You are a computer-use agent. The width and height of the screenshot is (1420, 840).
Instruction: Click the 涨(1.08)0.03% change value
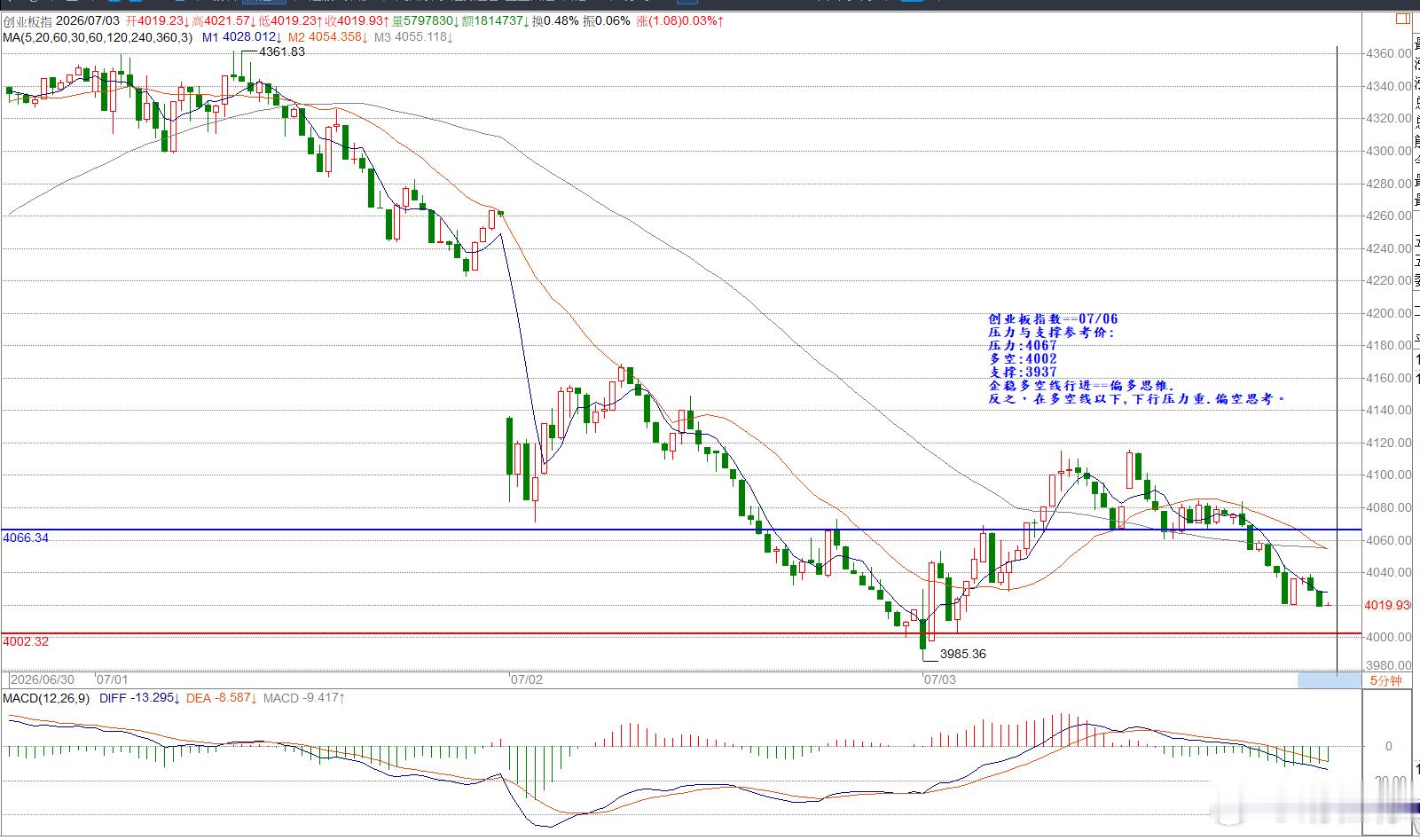[679, 21]
